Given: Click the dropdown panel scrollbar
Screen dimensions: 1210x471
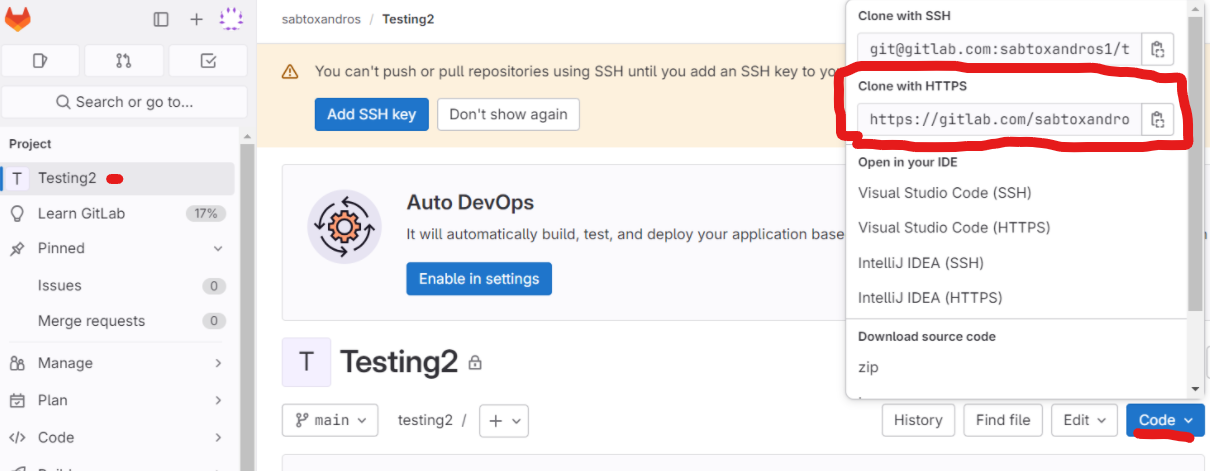Looking at the screenshot, I should [x=1195, y=164].
